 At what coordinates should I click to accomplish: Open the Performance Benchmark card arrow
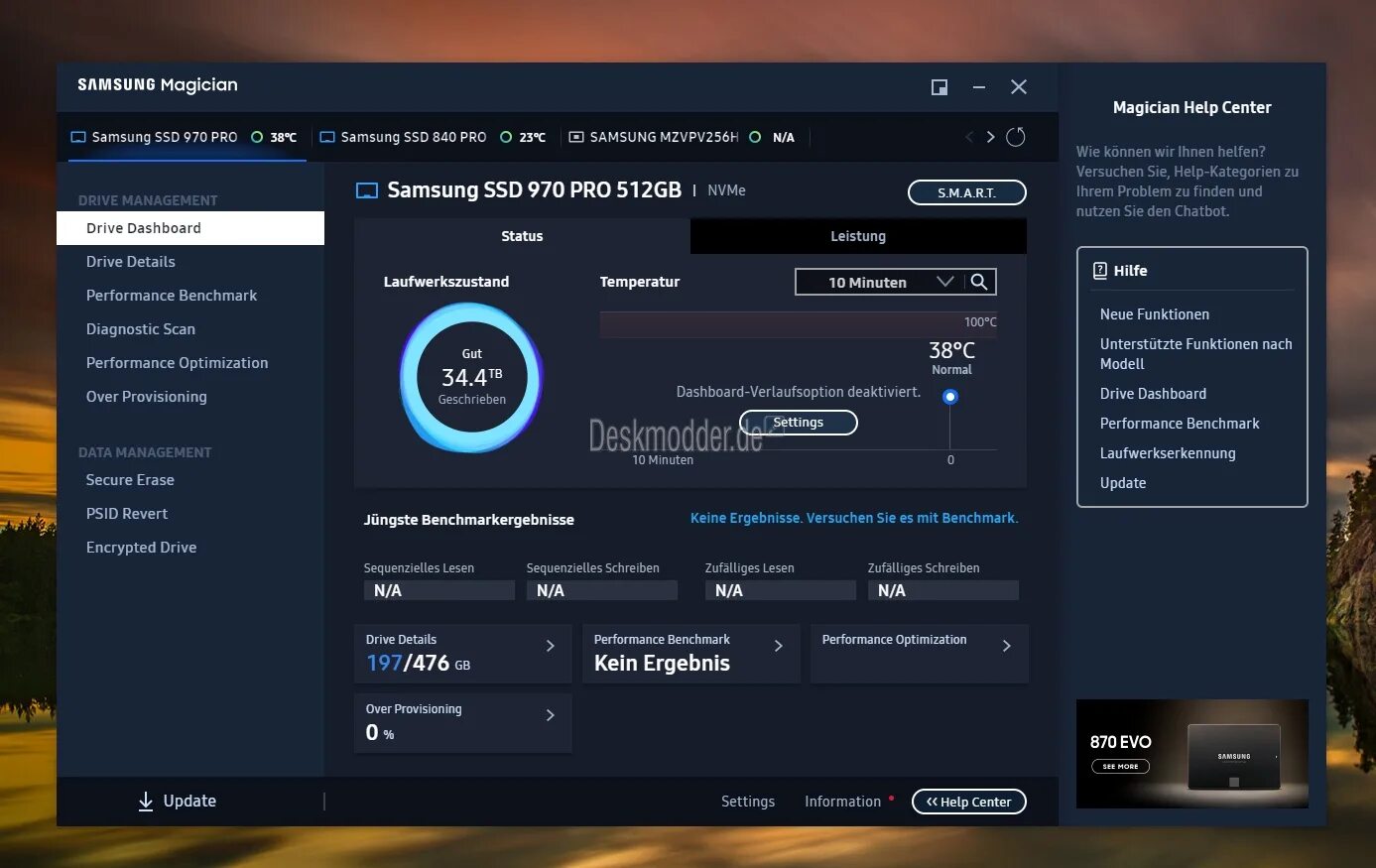(779, 646)
